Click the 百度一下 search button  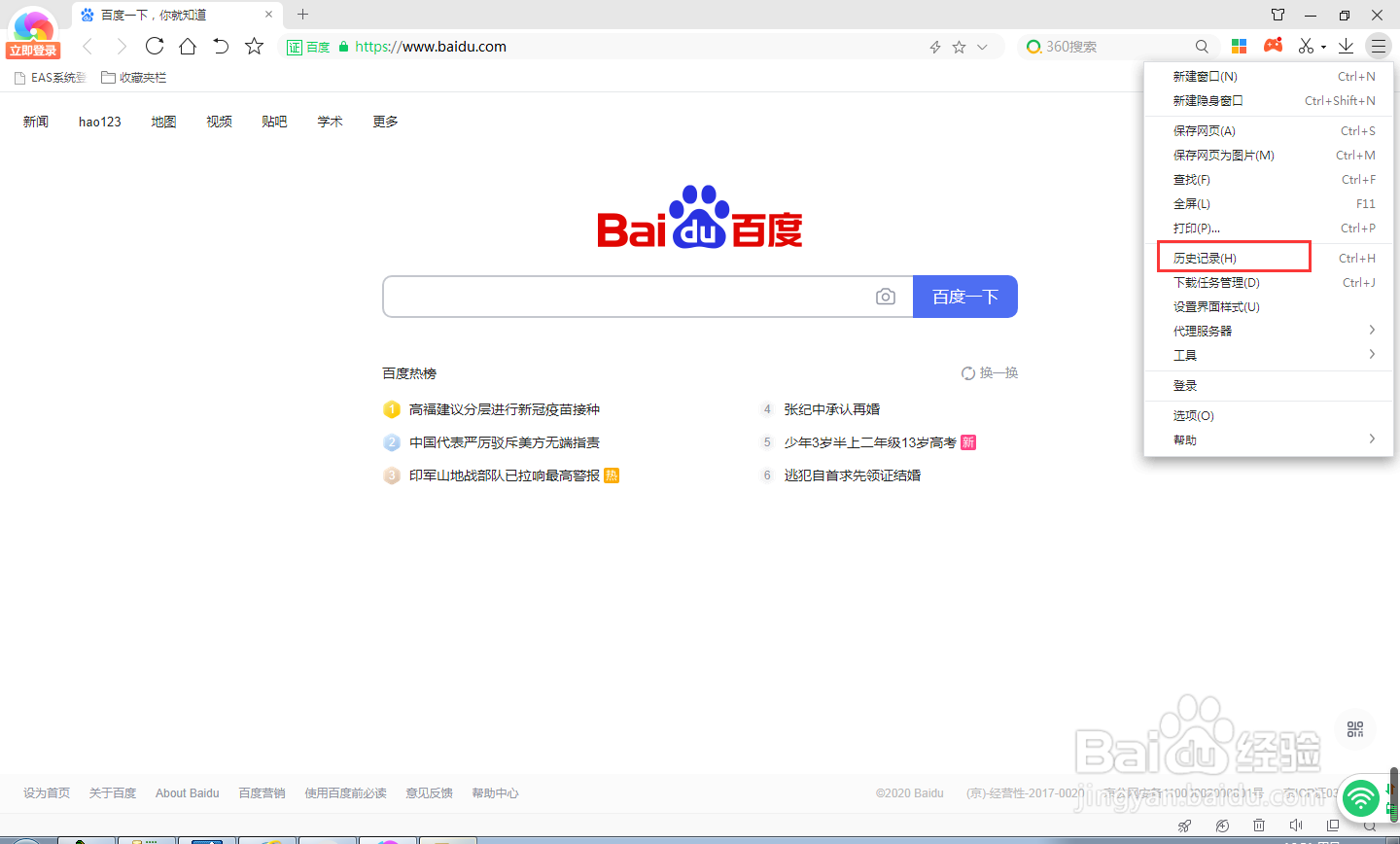(x=964, y=296)
